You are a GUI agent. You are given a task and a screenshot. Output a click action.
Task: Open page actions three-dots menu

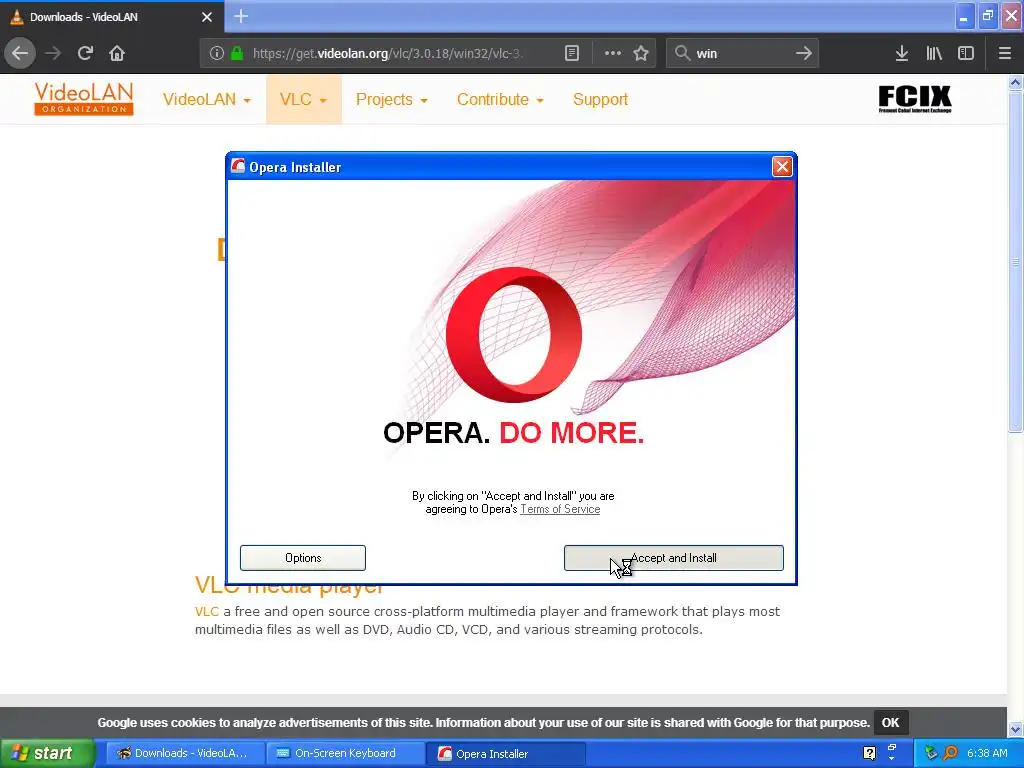613,53
